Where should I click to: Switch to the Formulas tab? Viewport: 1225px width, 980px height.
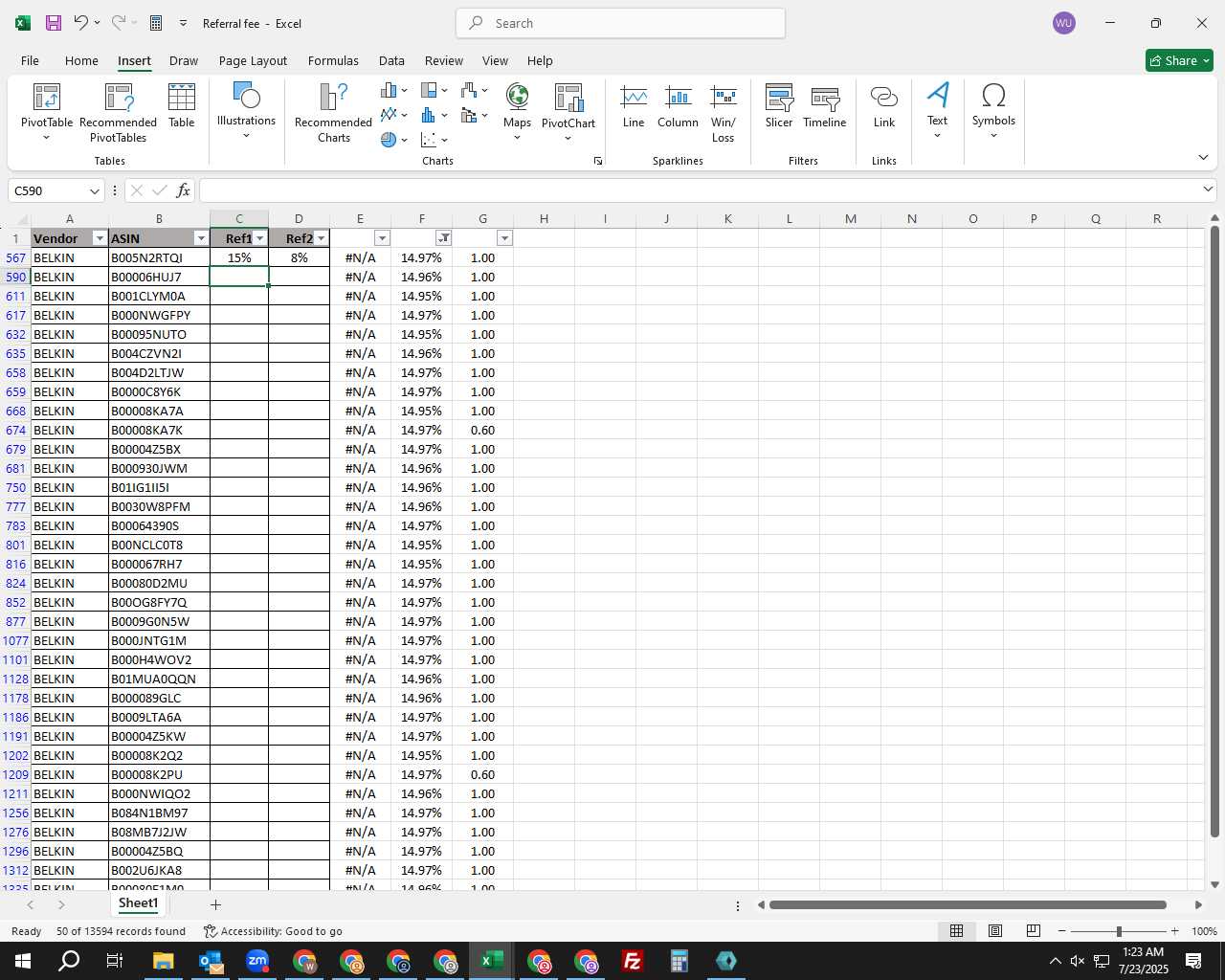click(x=333, y=60)
